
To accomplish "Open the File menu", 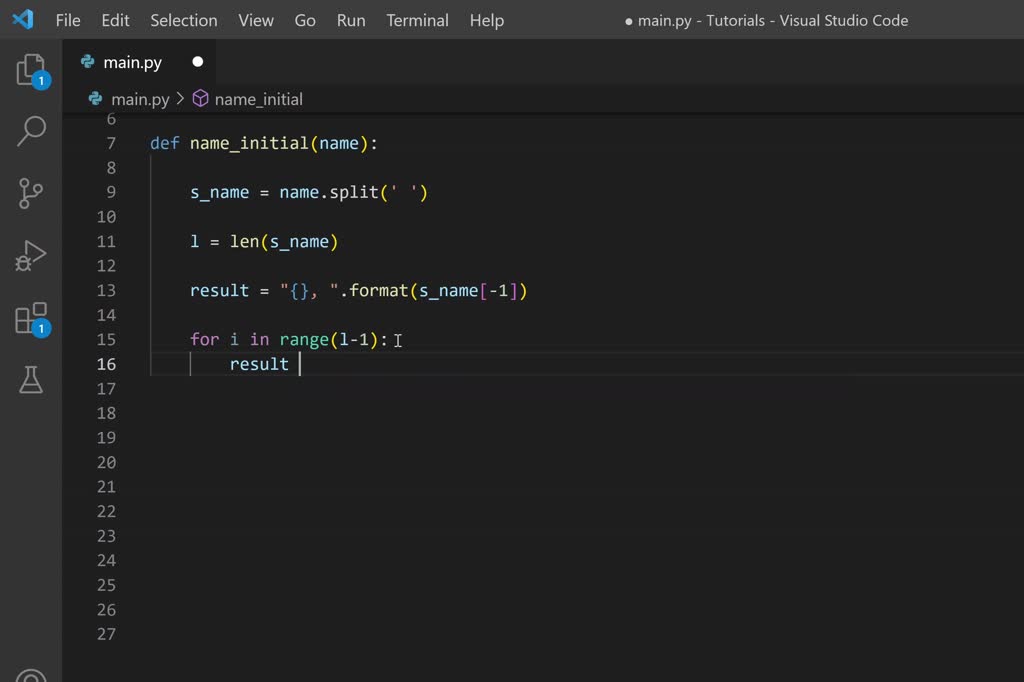I will point(67,20).
